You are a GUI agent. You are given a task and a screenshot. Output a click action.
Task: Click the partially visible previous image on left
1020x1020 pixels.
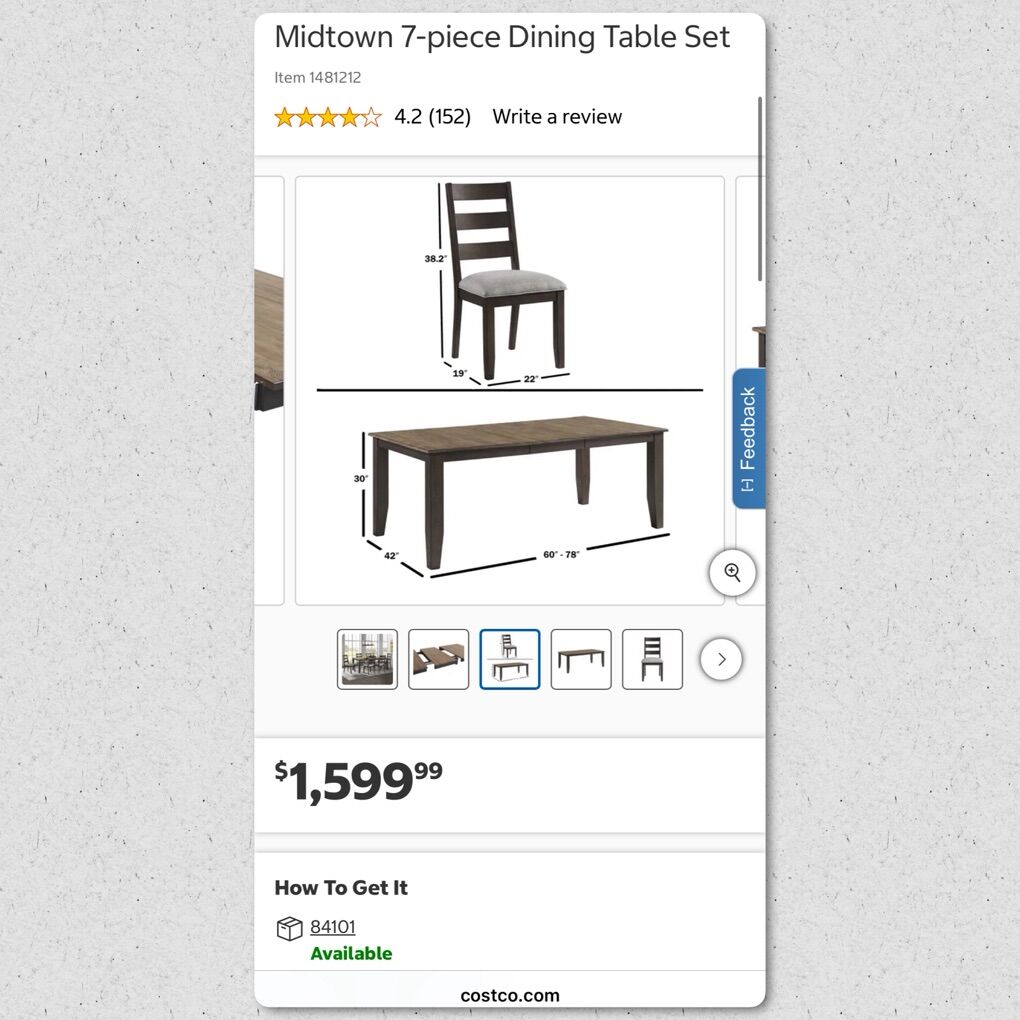pos(269,390)
